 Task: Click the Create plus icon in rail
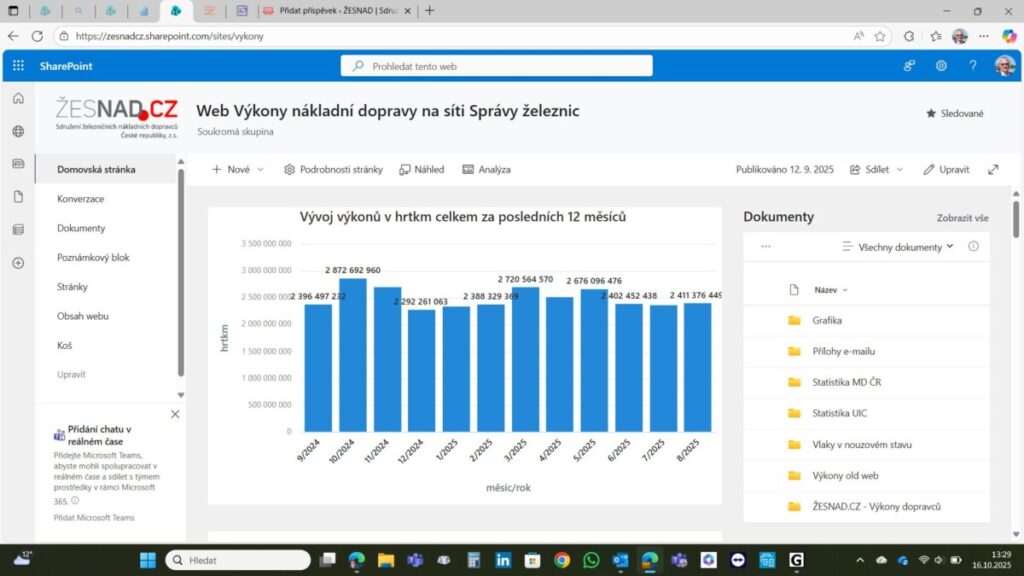pyautogui.click(x=18, y=263)
